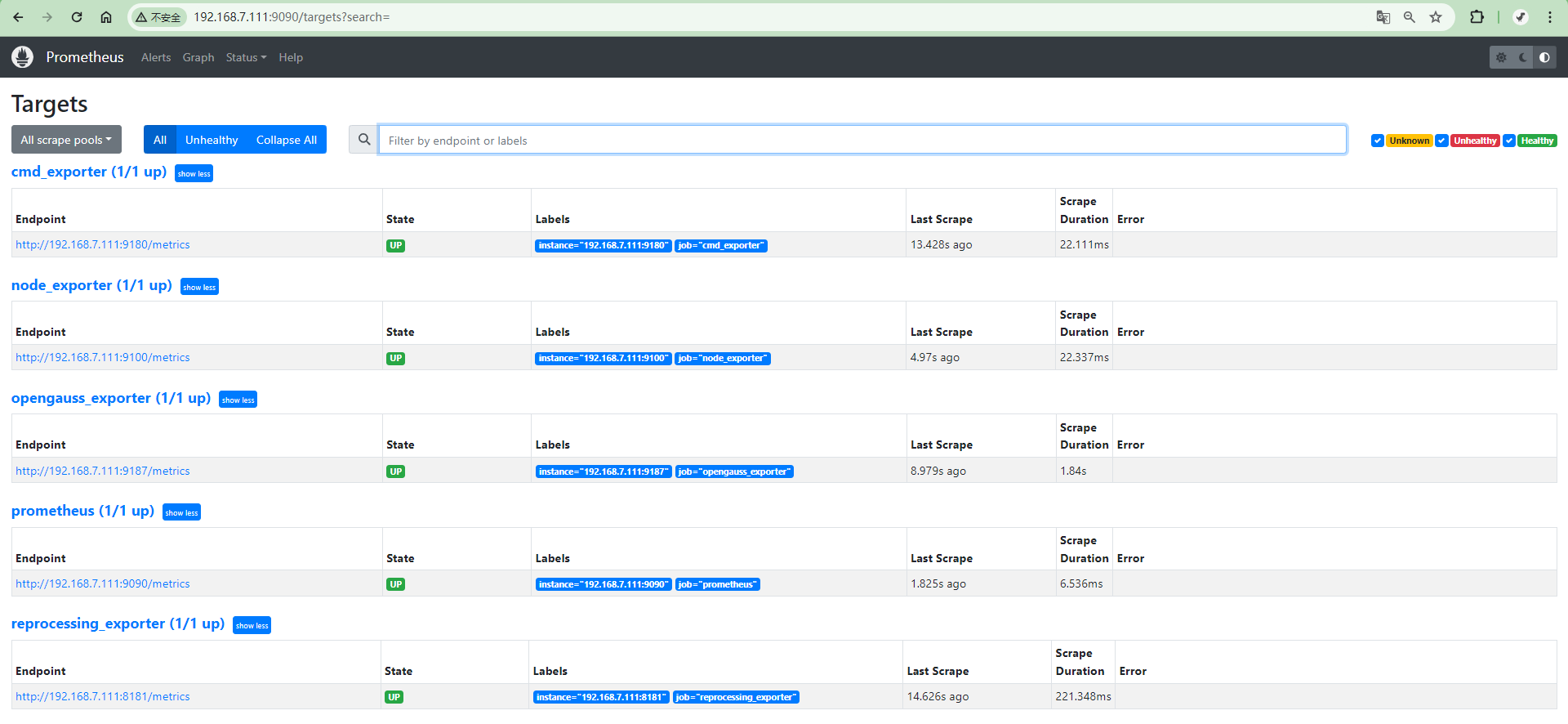
Task: Click the UP badge in the cmd_exporter row
Action: pos(396,245)
